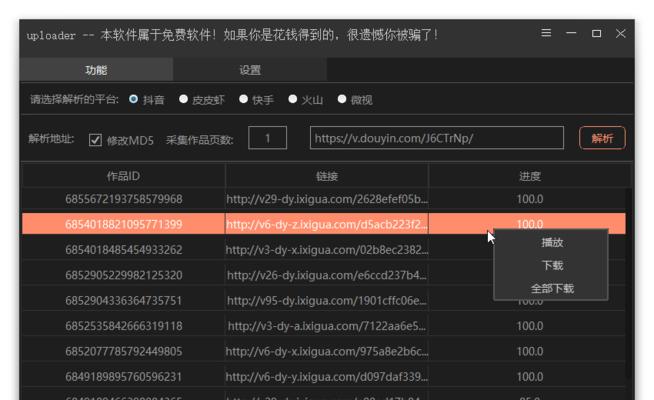Choose 全部下载 from the context menu
This screenshot has width=654, height=400.
click(551, 288)
